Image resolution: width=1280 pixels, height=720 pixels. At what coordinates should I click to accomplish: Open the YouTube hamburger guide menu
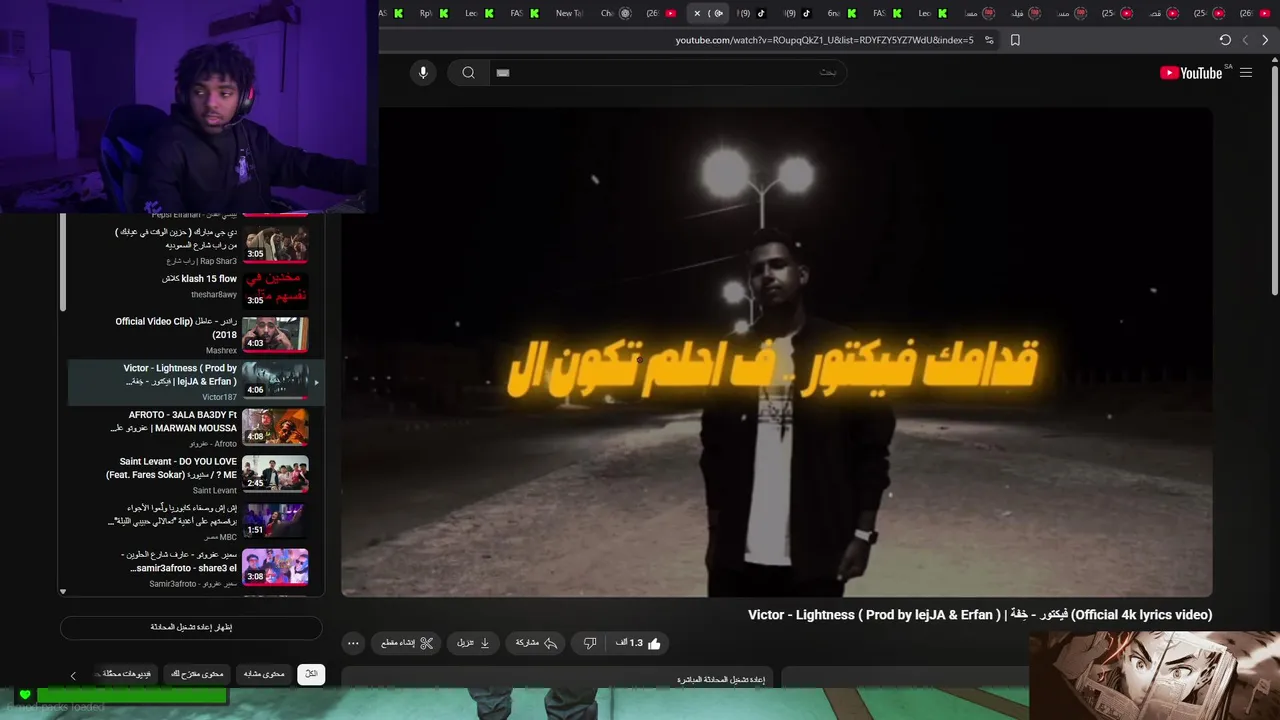click(1246, 72)
